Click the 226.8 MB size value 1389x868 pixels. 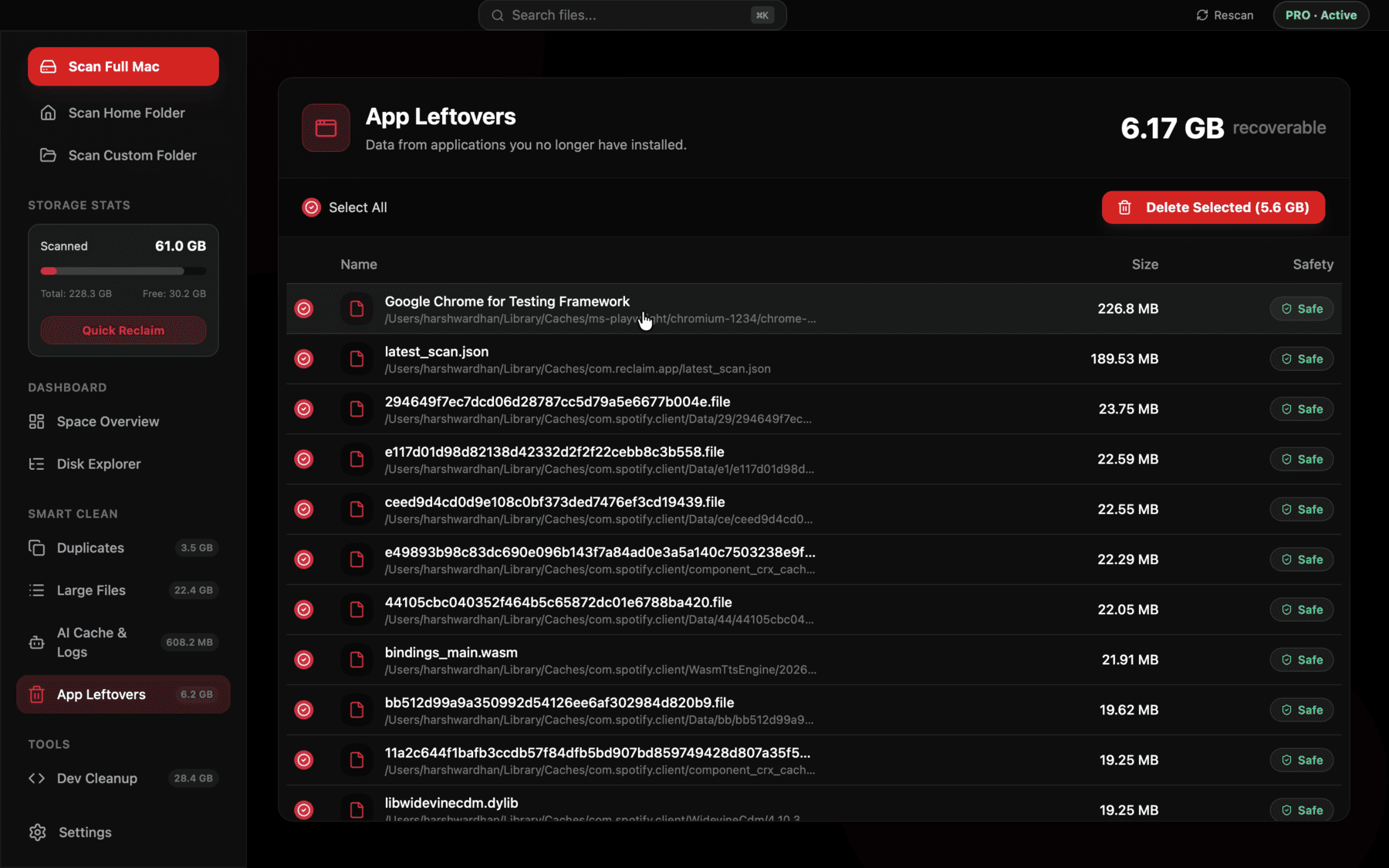[1127, 309]
